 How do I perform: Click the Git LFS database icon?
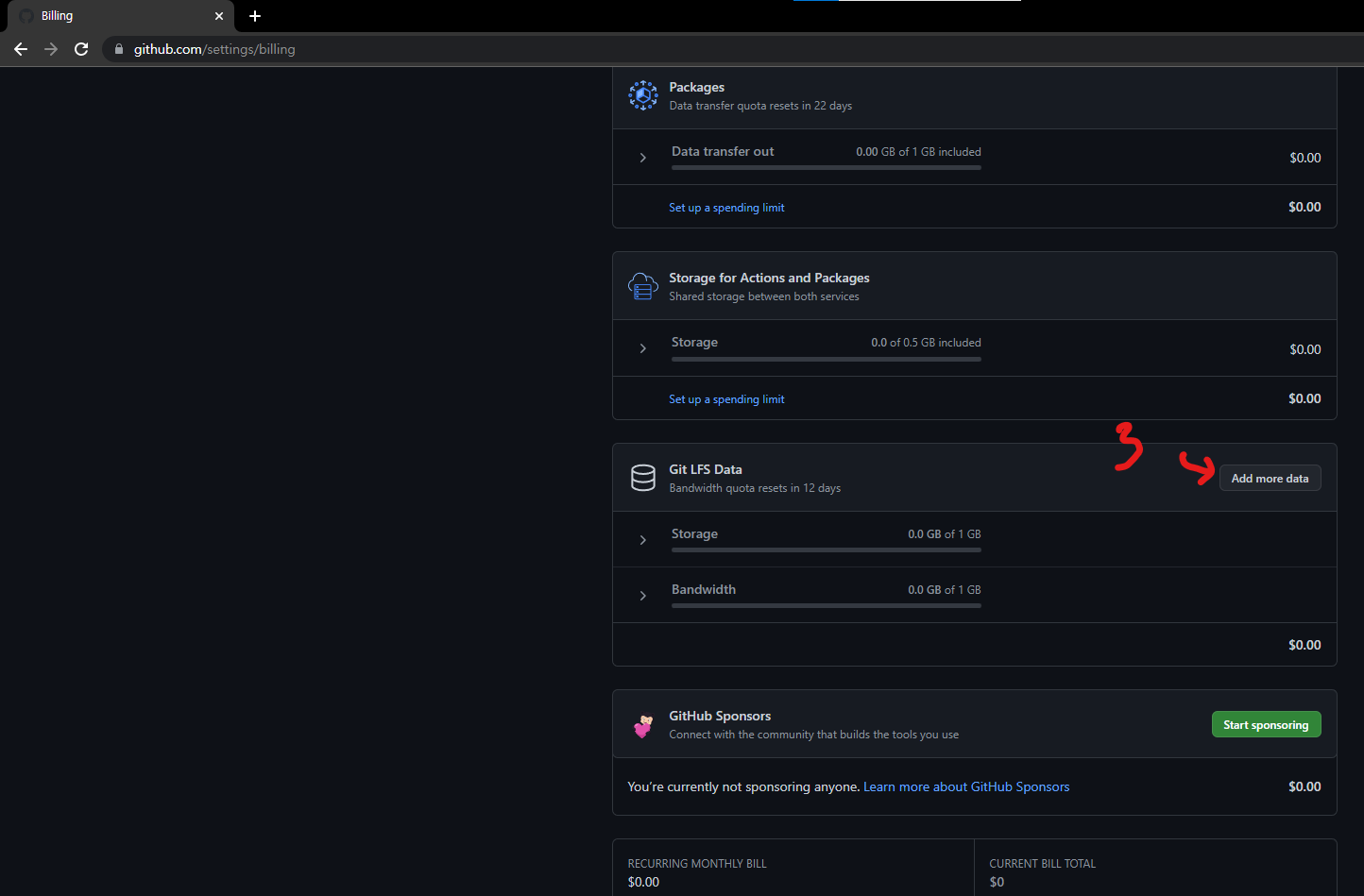pyautogui.click(x=643, y=478)
